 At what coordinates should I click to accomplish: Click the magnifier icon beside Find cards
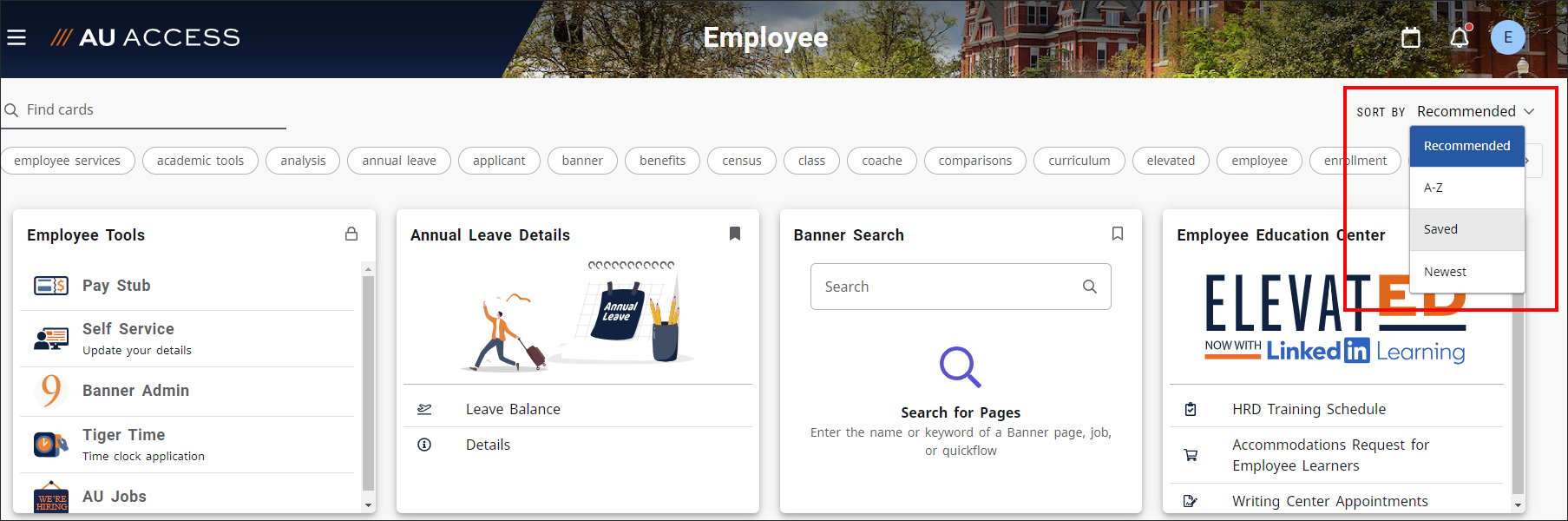[11, 110]
